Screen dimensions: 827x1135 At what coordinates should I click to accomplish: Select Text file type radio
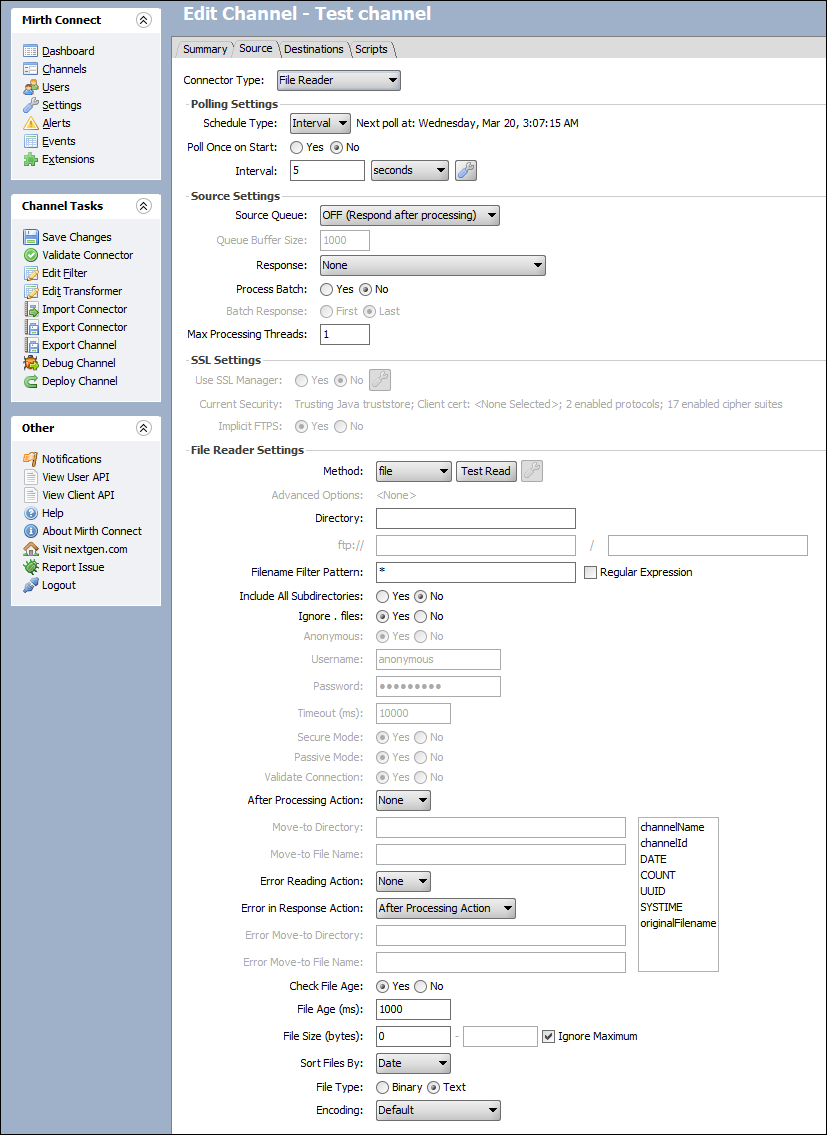(434, 1087)
